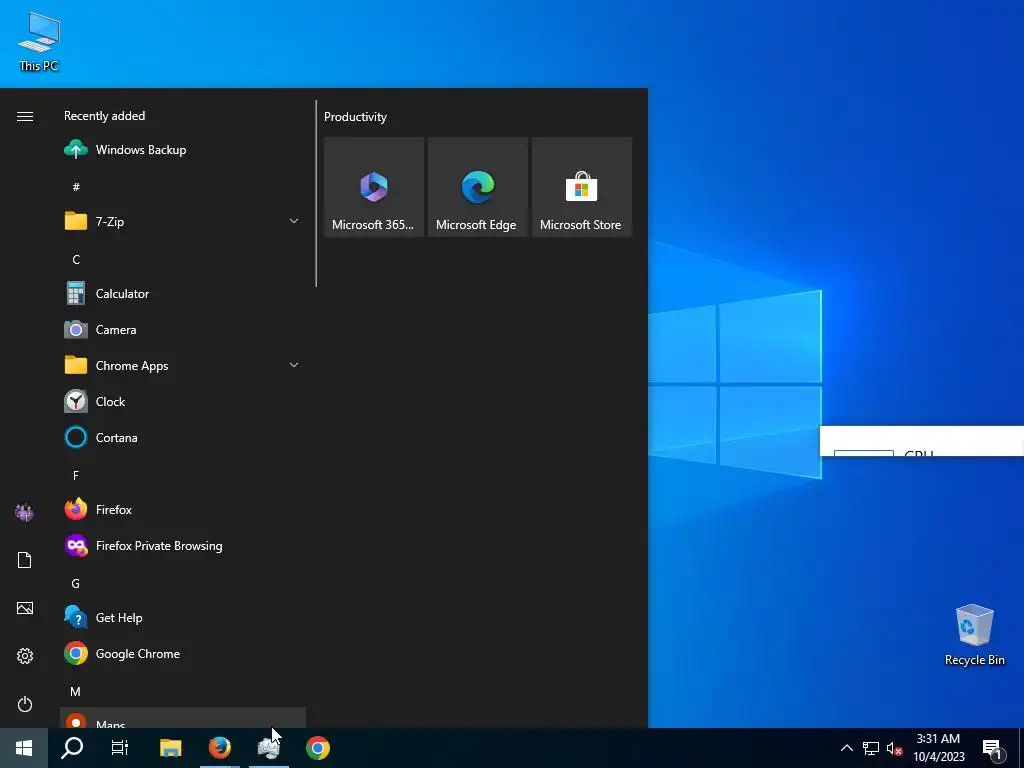This screenshot has height=768, width=1024.
Task: Click the Power button in Start
Action: pos(25,704)
